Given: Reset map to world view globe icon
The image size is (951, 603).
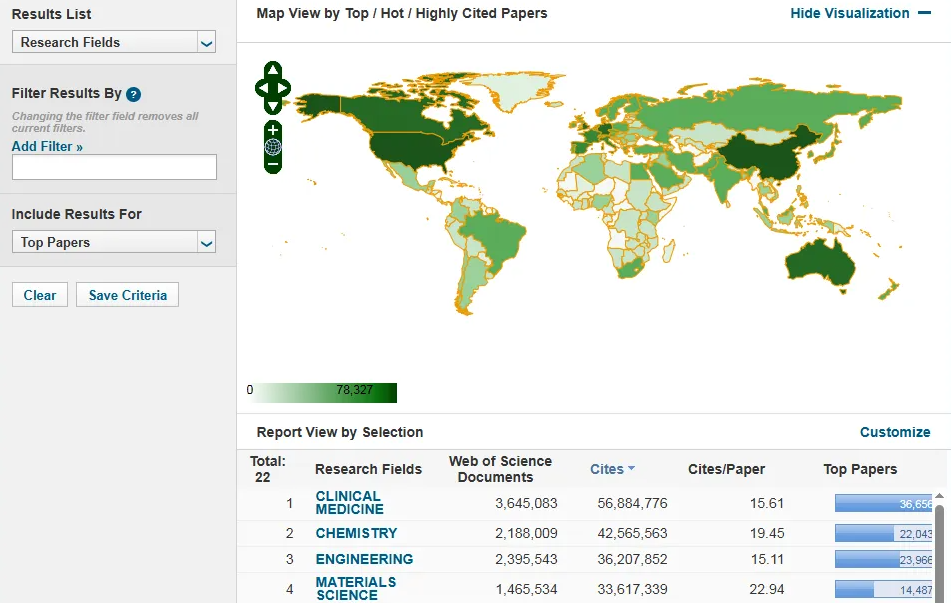Looking at the screenshot, I should (273, 147).
